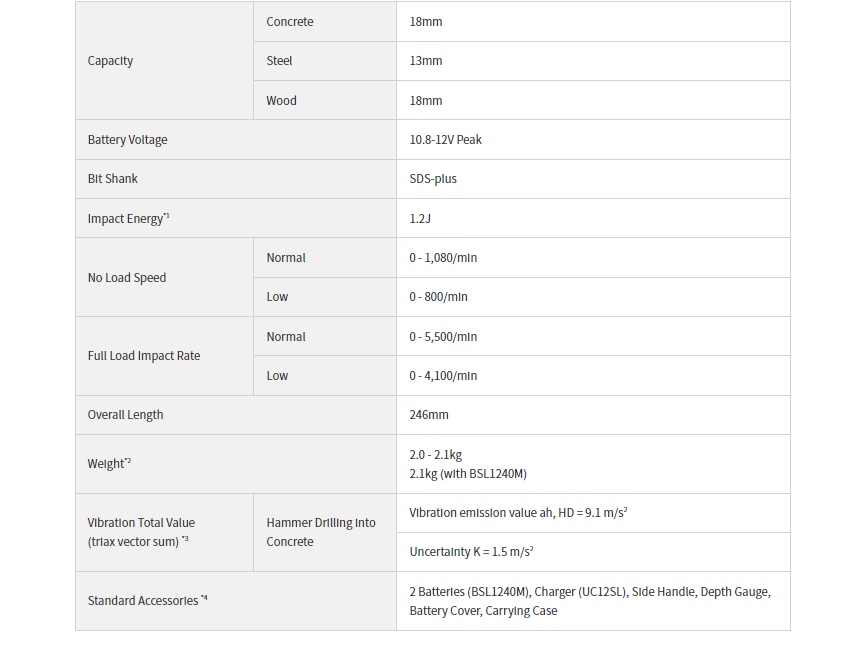Select the 10.8-12V Peak value
Image resolution: width=854 pixels, height=650 pixels.
tap(446, 140)
